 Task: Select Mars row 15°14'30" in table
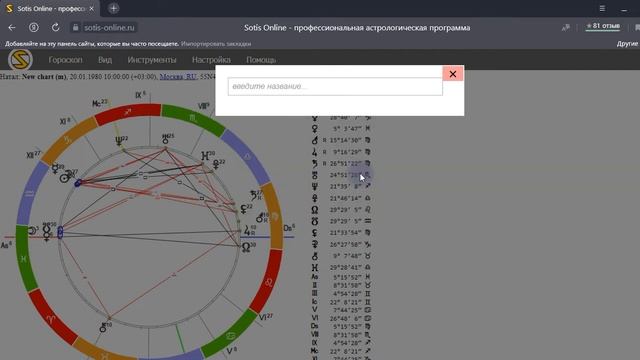pyautogui.click(x=341, y=140)
